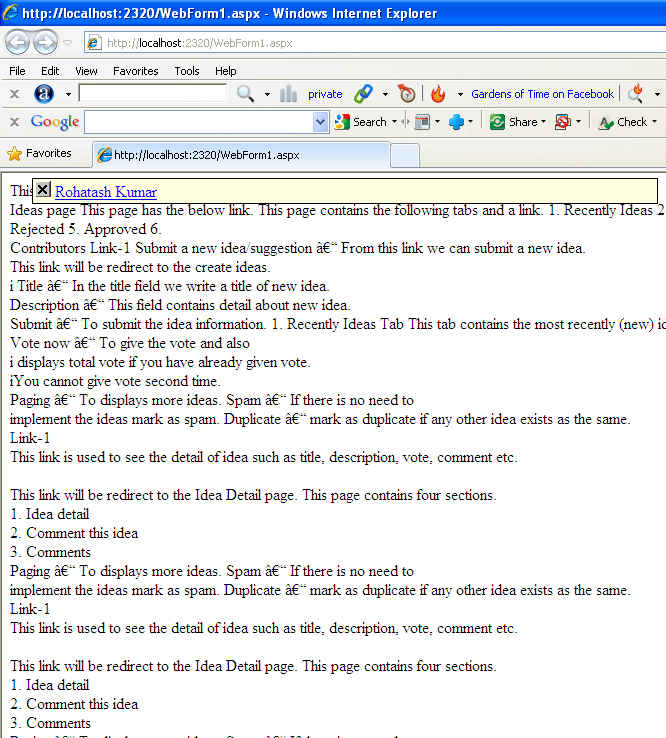Click text 'Description â€“ This field contains detail about new idea.'
The height and width of the screenshot is (738, 666).
[x=180, y=305]
